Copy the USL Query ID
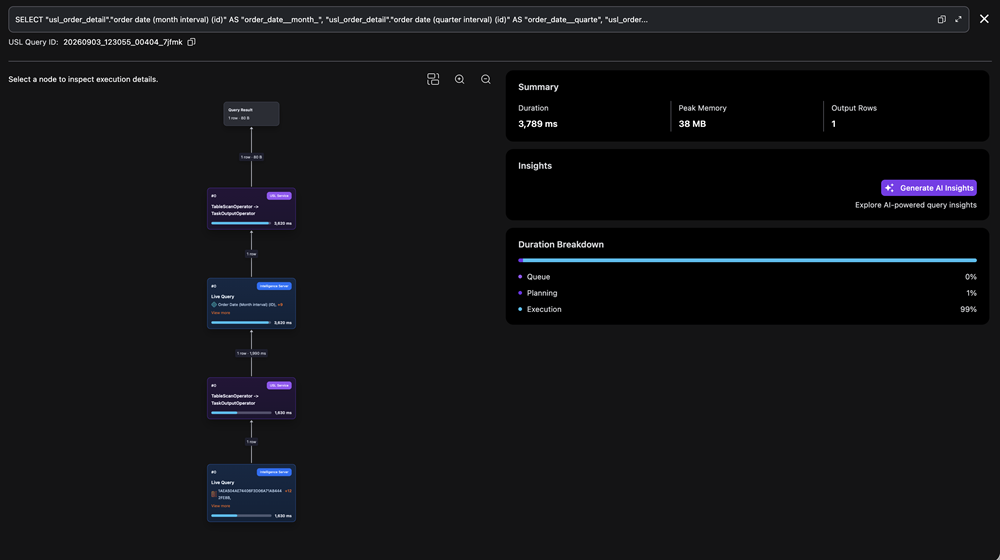1000x560 pixels. pyautogui.click(x=191, y=42)
